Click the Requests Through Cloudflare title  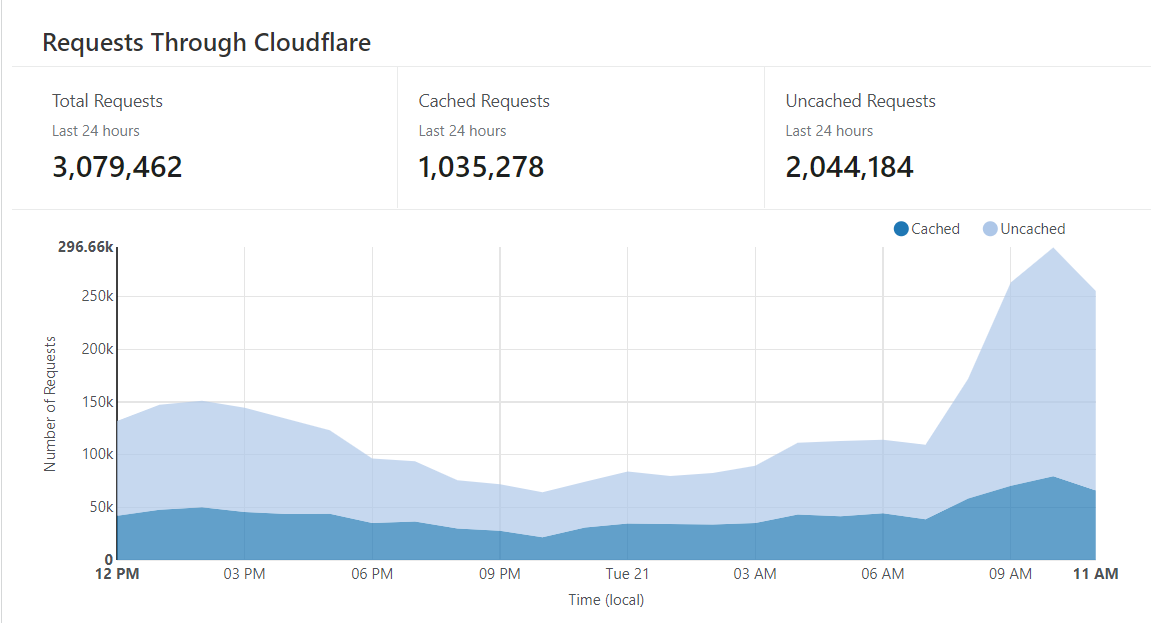pyautogui.click(x=206, y=43)
